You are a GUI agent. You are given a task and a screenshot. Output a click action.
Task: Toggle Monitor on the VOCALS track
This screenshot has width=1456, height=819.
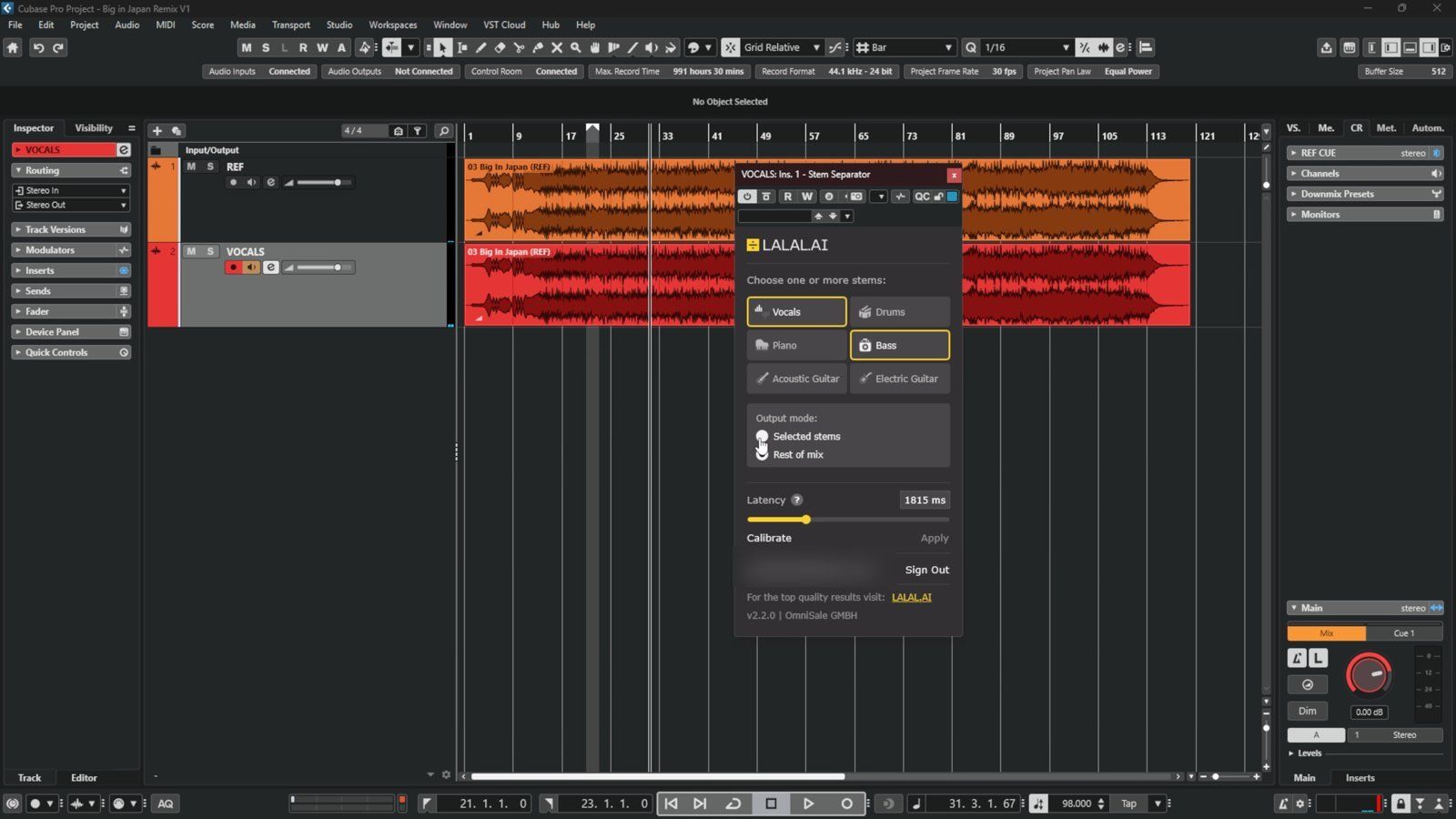[251, 268]
